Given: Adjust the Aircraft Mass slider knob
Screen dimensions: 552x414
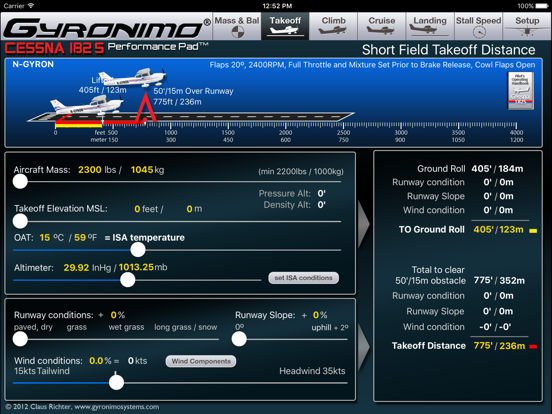Looking at the screenshot, I should [20, 182].
